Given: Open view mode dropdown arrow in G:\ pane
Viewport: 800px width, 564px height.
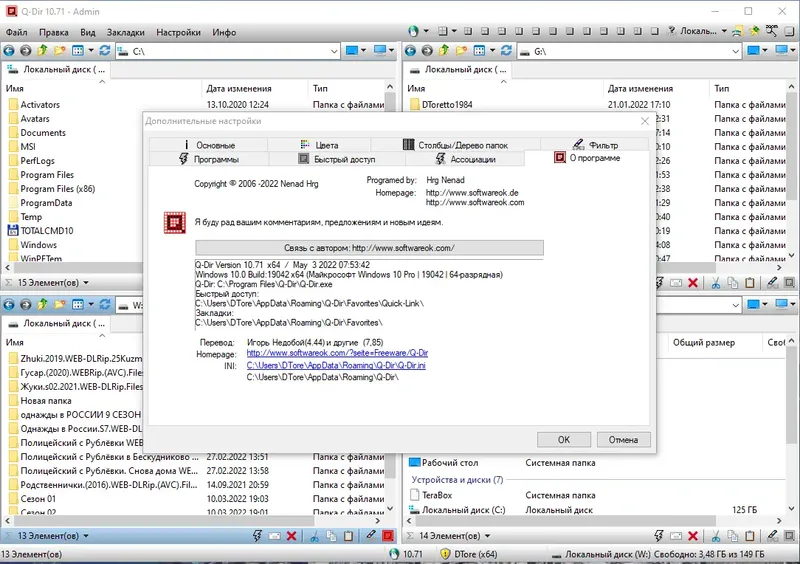Looking at the screenshot, I should pyautogui.click(x=492, y=51).
